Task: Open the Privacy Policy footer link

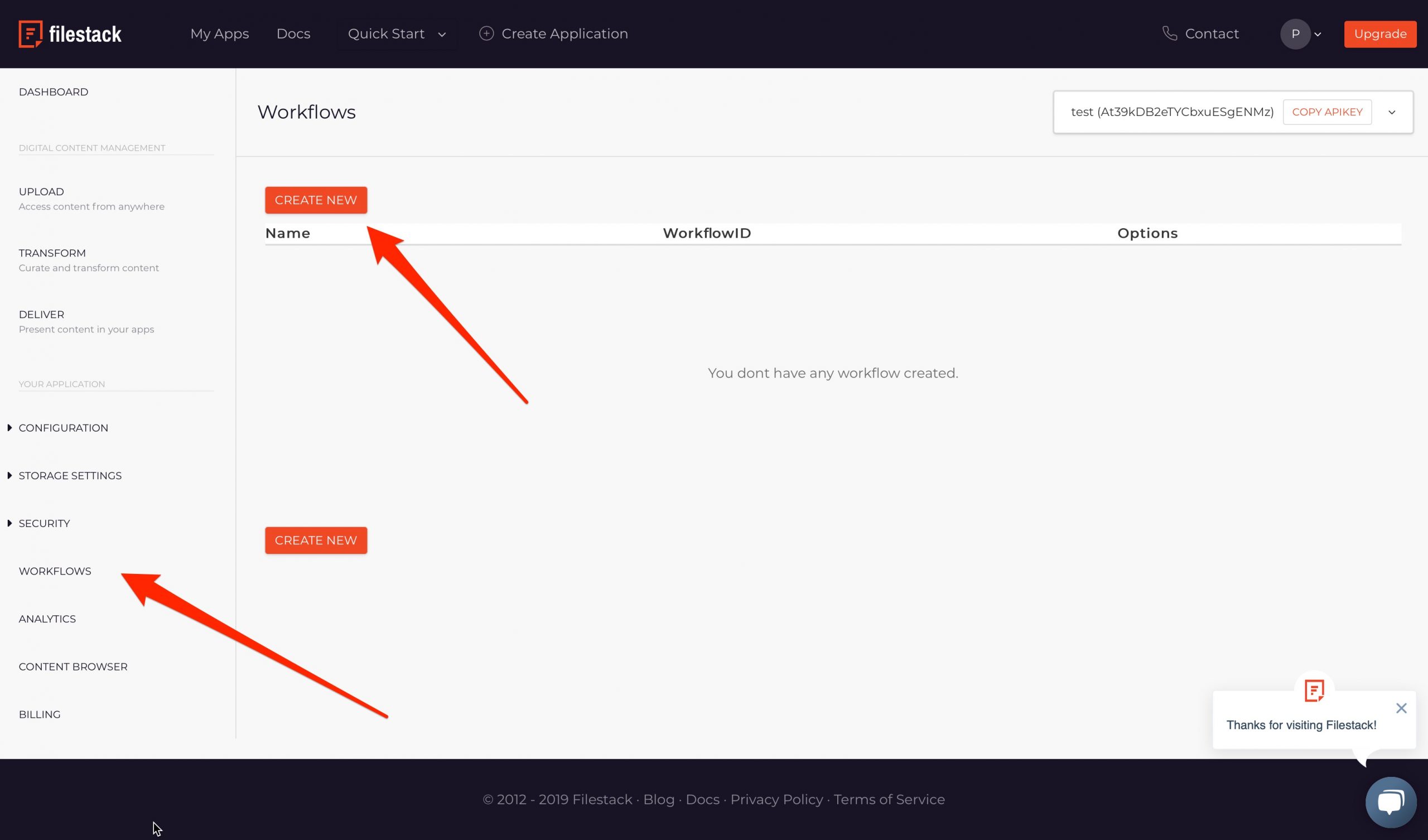Action: tap(776, 799)
